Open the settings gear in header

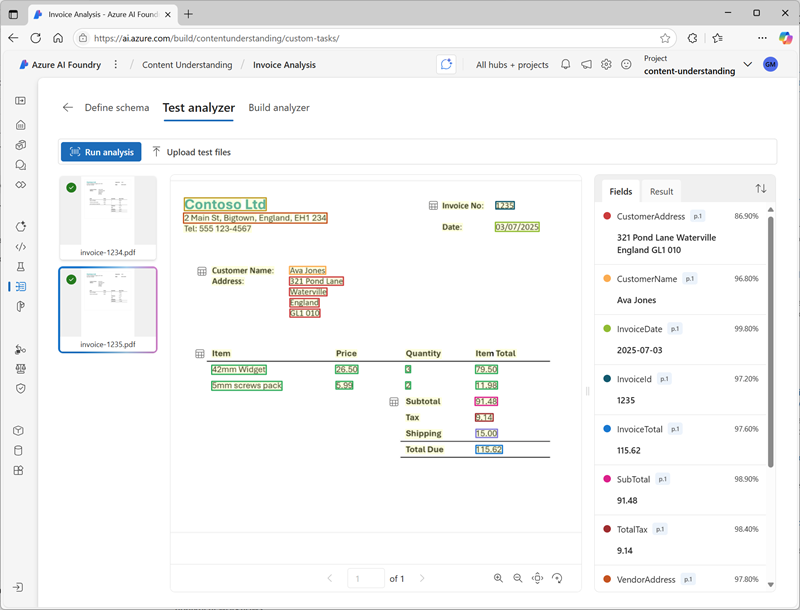606,64
